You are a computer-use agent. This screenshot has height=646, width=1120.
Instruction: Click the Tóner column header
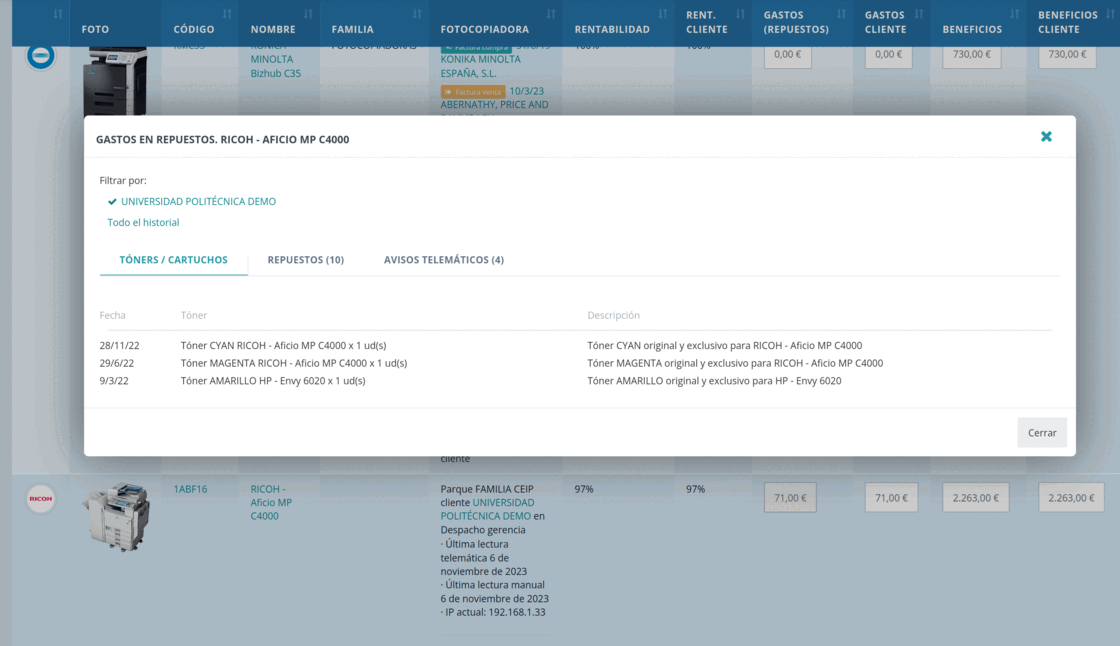coord(194,315)
